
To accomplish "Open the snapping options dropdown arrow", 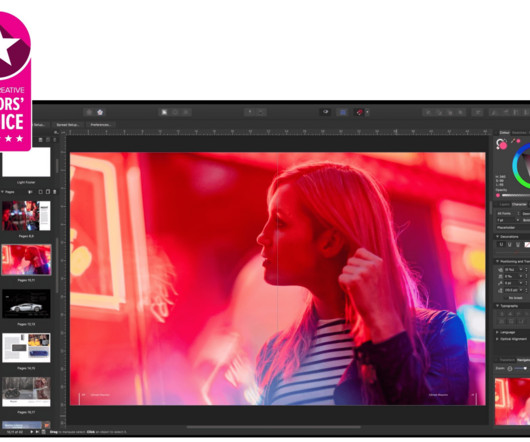I will (367, 112).
